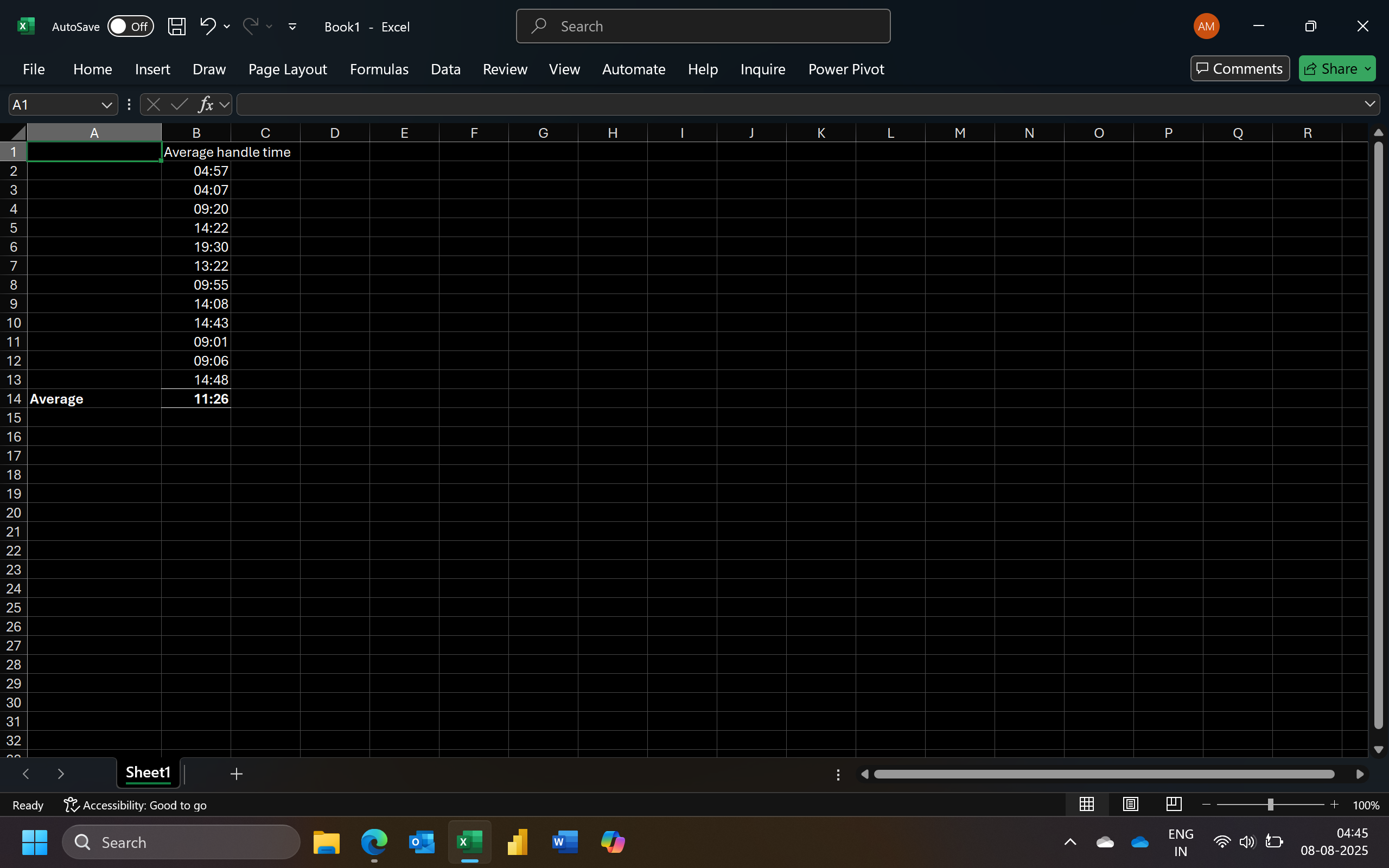Open the File menu
1389x868 pixels.
34,69
